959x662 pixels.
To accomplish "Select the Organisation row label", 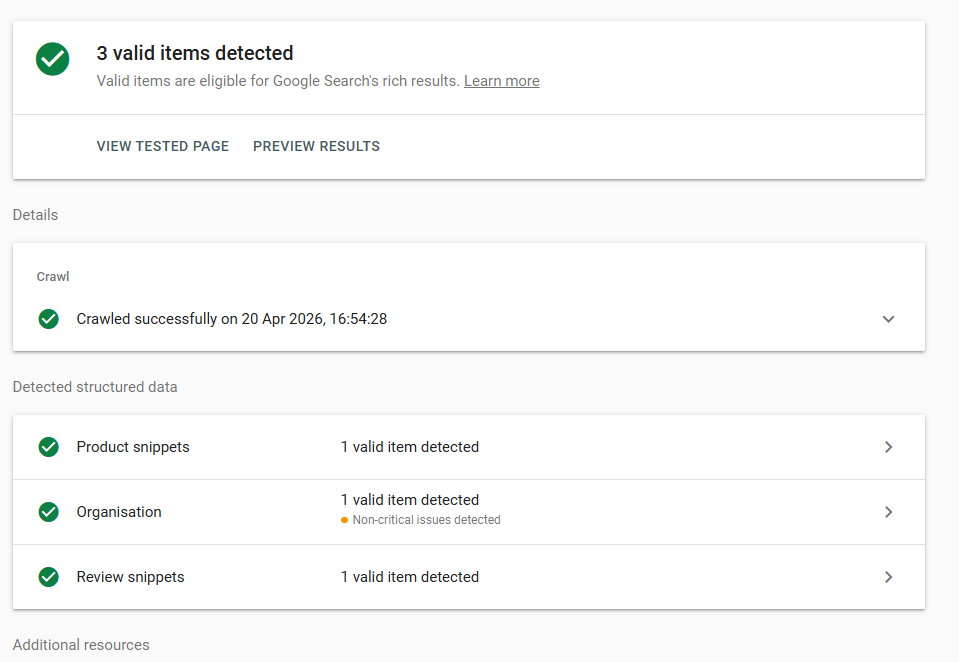I will click(x=119, y=512).
